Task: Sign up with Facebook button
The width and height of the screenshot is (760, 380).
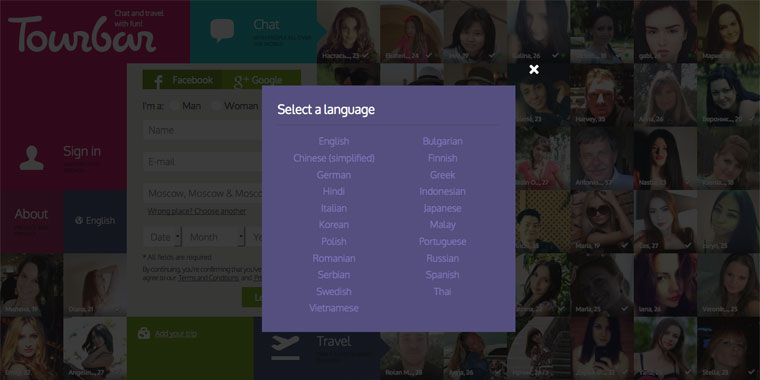Action: (182, 80)
